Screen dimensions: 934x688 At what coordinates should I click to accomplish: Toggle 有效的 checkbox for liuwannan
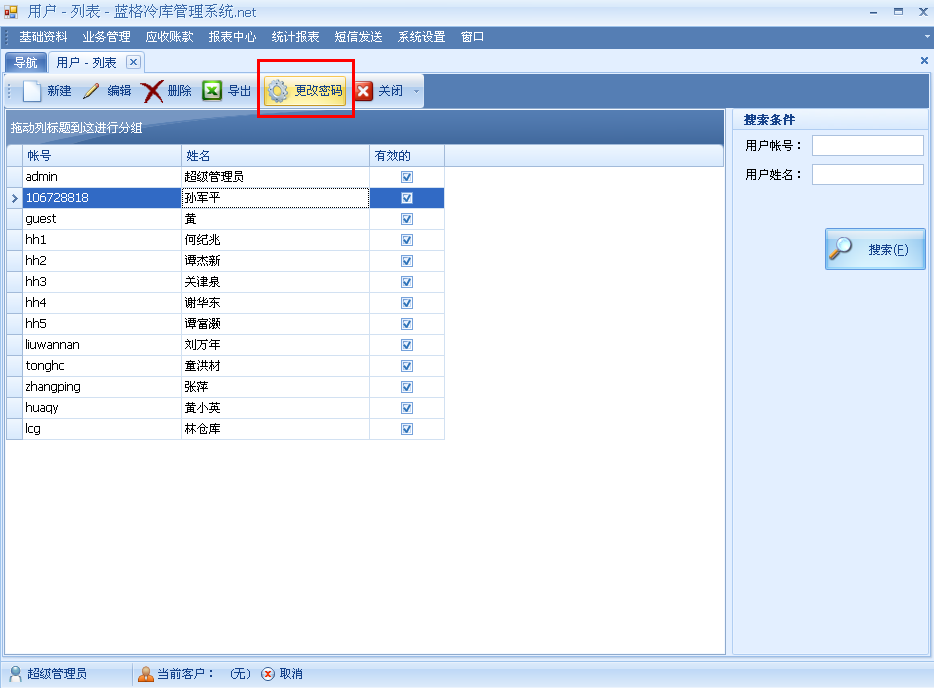tap(407, 345)
